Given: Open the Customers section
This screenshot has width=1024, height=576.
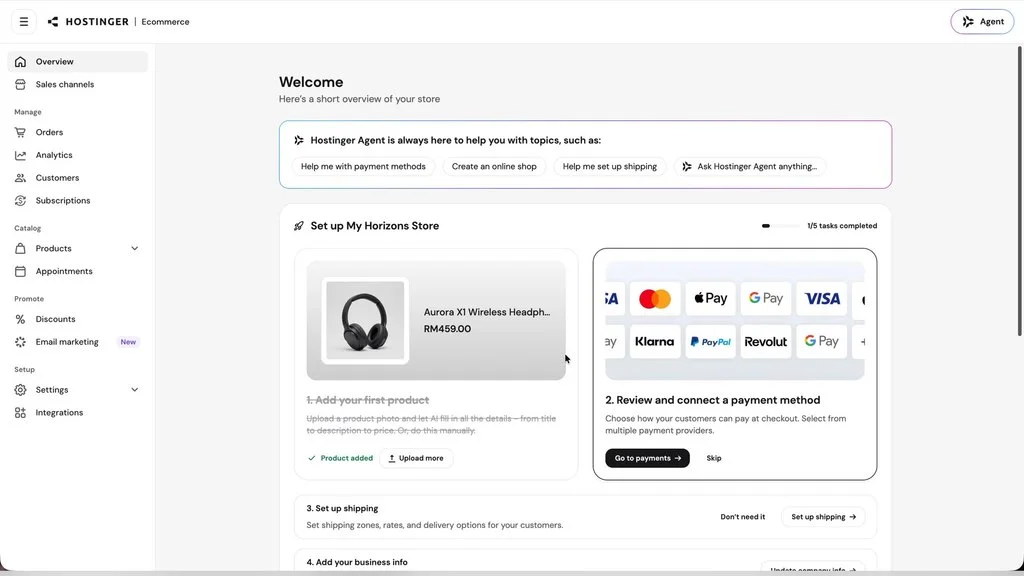Looking at the screenshot, I should 78,178.
